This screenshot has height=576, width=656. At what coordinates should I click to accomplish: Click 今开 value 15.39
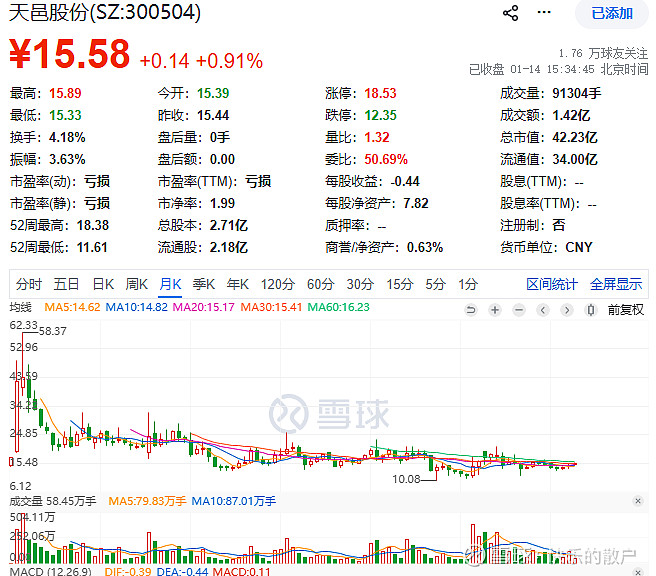tap(213, 93)
